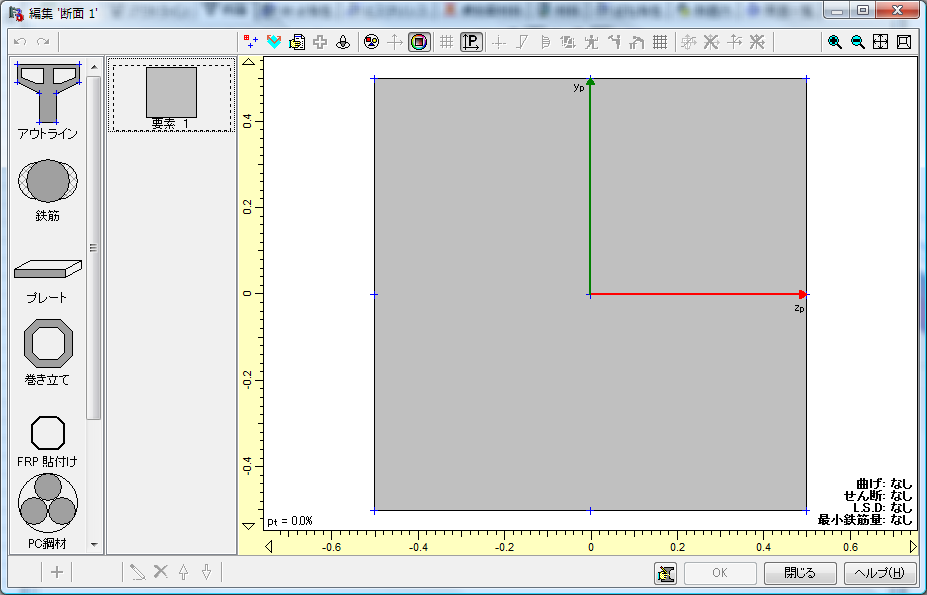Click the grey cross shape toolbar icon
Viewport: 927px width, 595px height.
click(320, 42)
